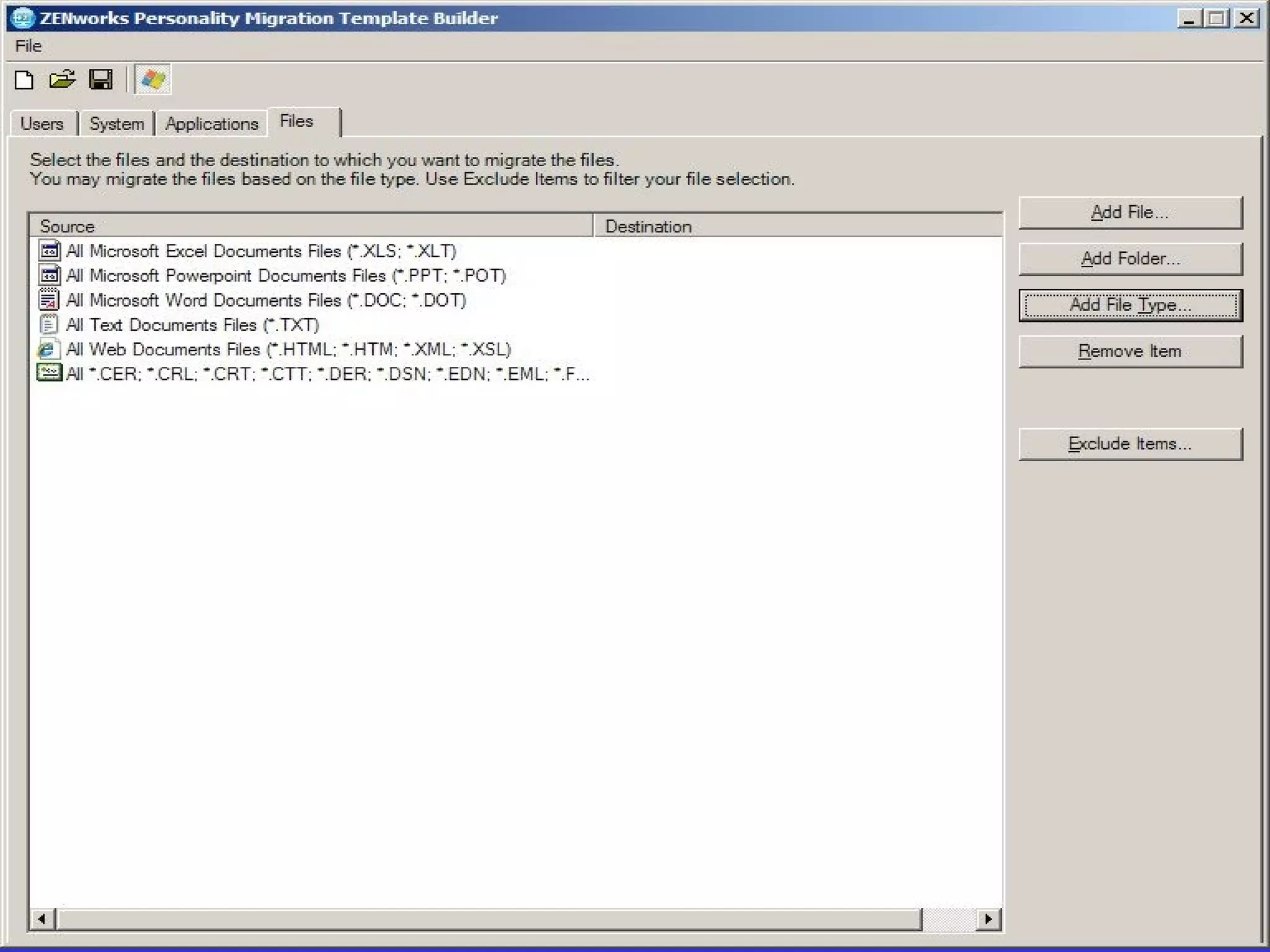This screenshot has height=952, width=1270.
Task: Select the Web Documents Internet Explorer icon
Action: 48,350
